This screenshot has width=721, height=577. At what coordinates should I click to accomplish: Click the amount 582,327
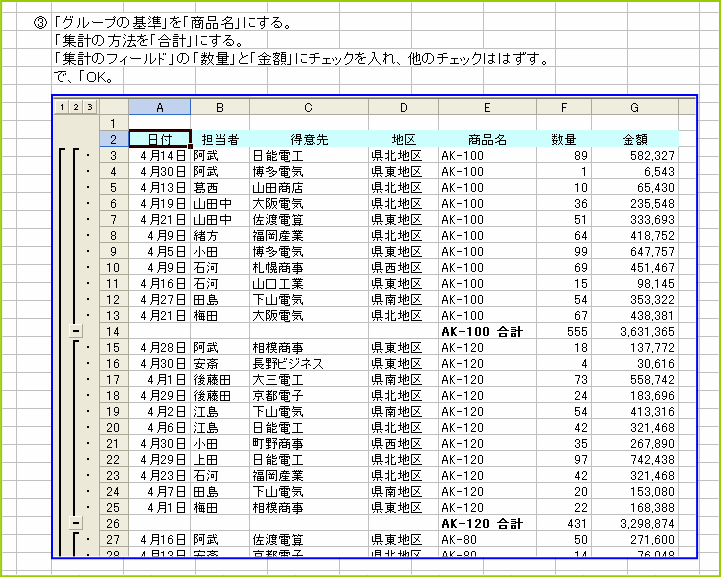pyautogui.click(x=635, y=155)
